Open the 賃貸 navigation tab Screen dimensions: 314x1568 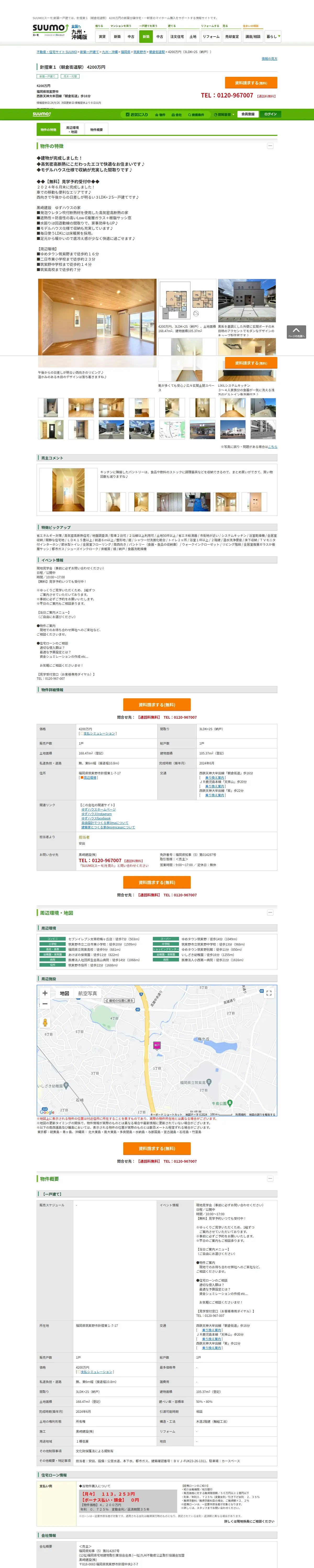(102, 37)
